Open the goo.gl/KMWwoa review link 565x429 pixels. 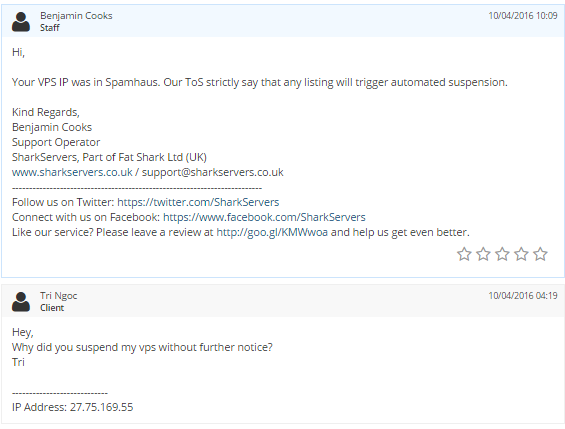pyautogui.click(x=272, y=232)
